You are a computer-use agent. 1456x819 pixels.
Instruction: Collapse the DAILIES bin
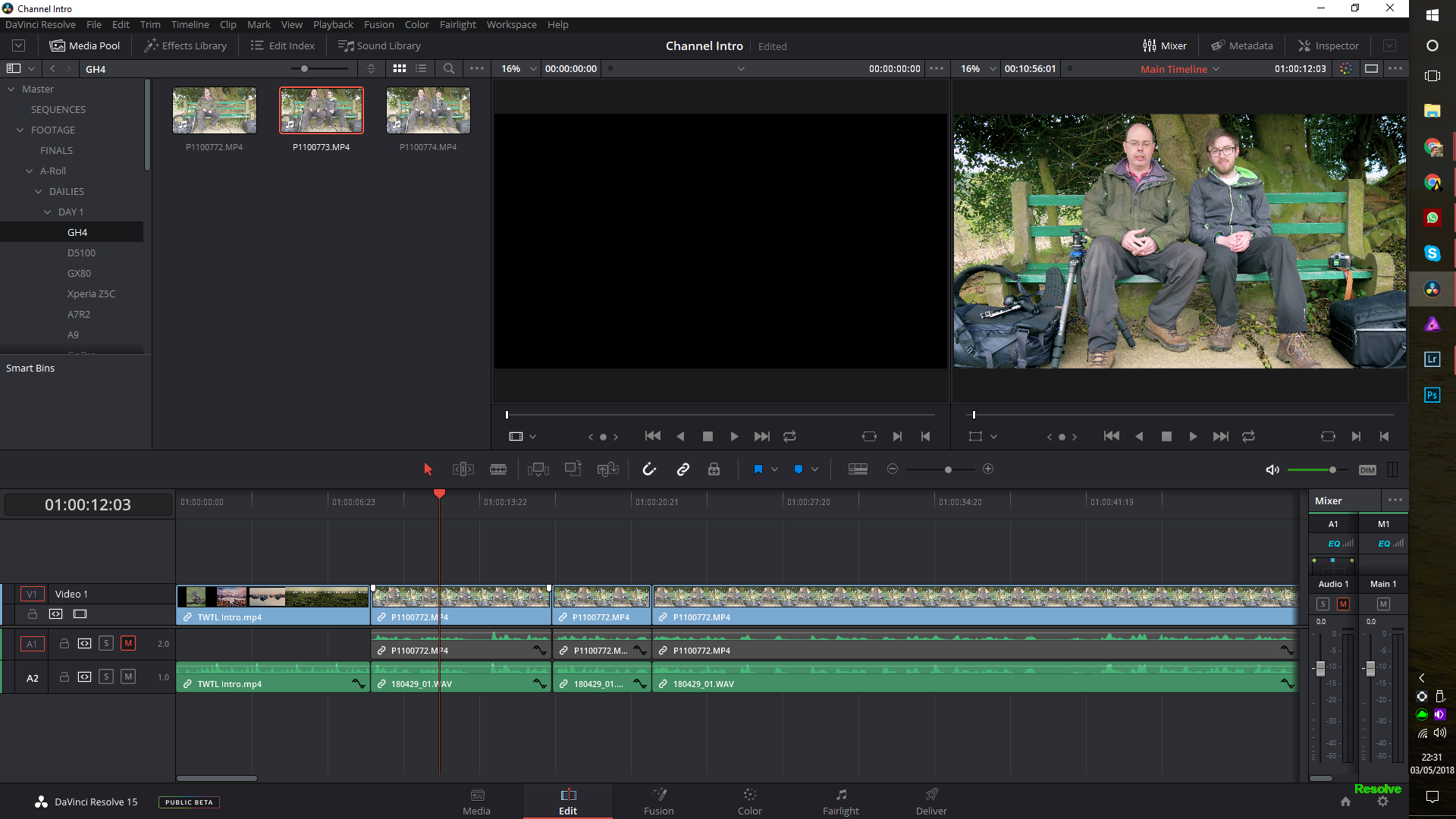[x=39, y=192]
